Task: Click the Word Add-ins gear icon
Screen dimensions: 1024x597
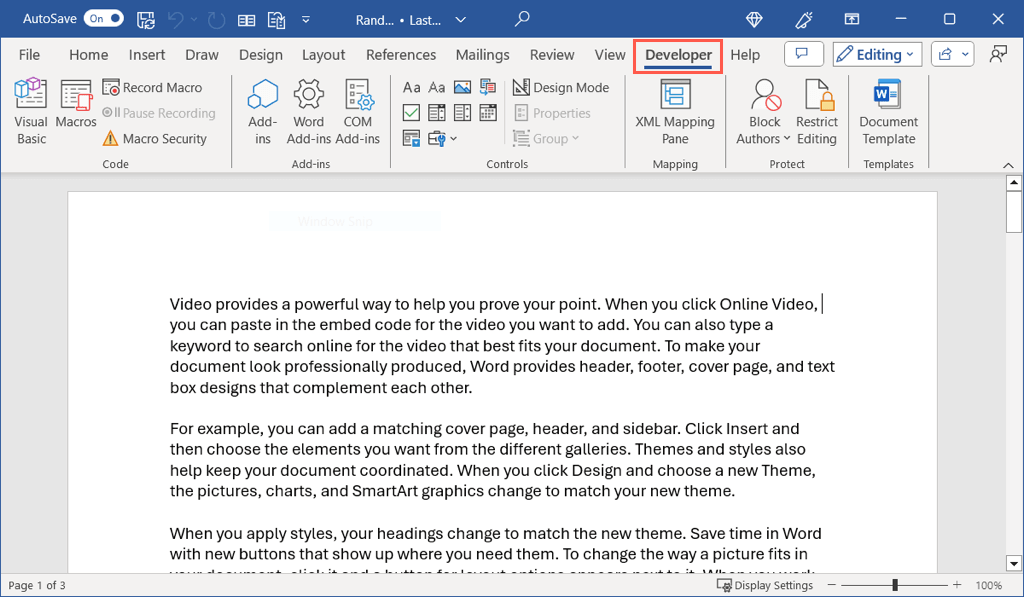Action: (x=309, y=95)
